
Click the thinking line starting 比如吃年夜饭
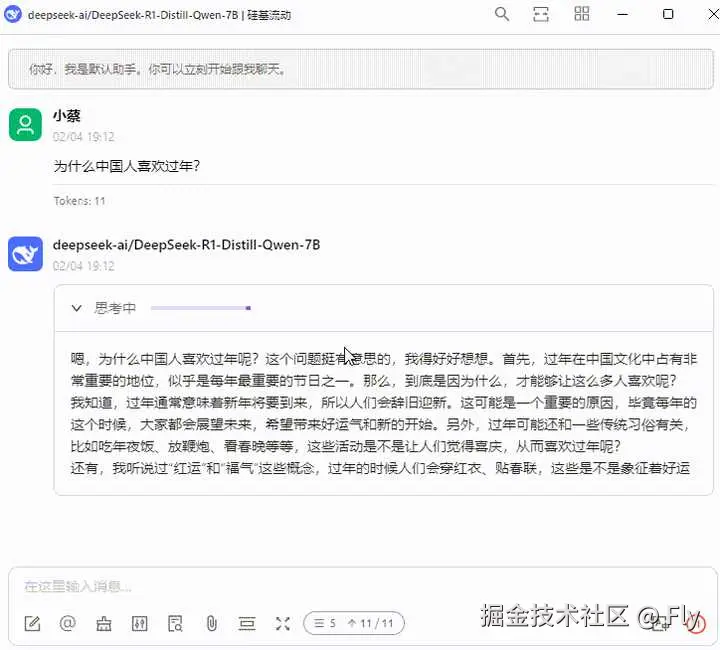(x=346, y=446)
